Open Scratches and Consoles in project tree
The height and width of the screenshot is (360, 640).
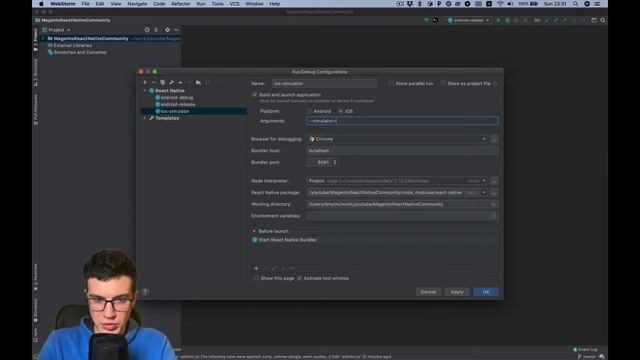[80, 52]
